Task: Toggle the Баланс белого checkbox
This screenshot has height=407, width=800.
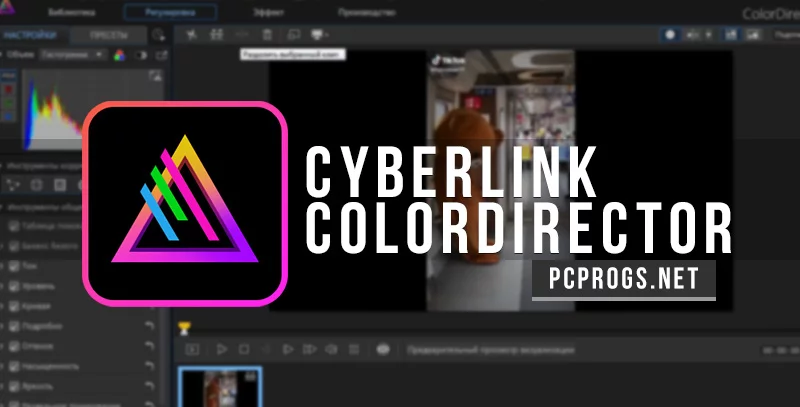Action: (14, 246)
